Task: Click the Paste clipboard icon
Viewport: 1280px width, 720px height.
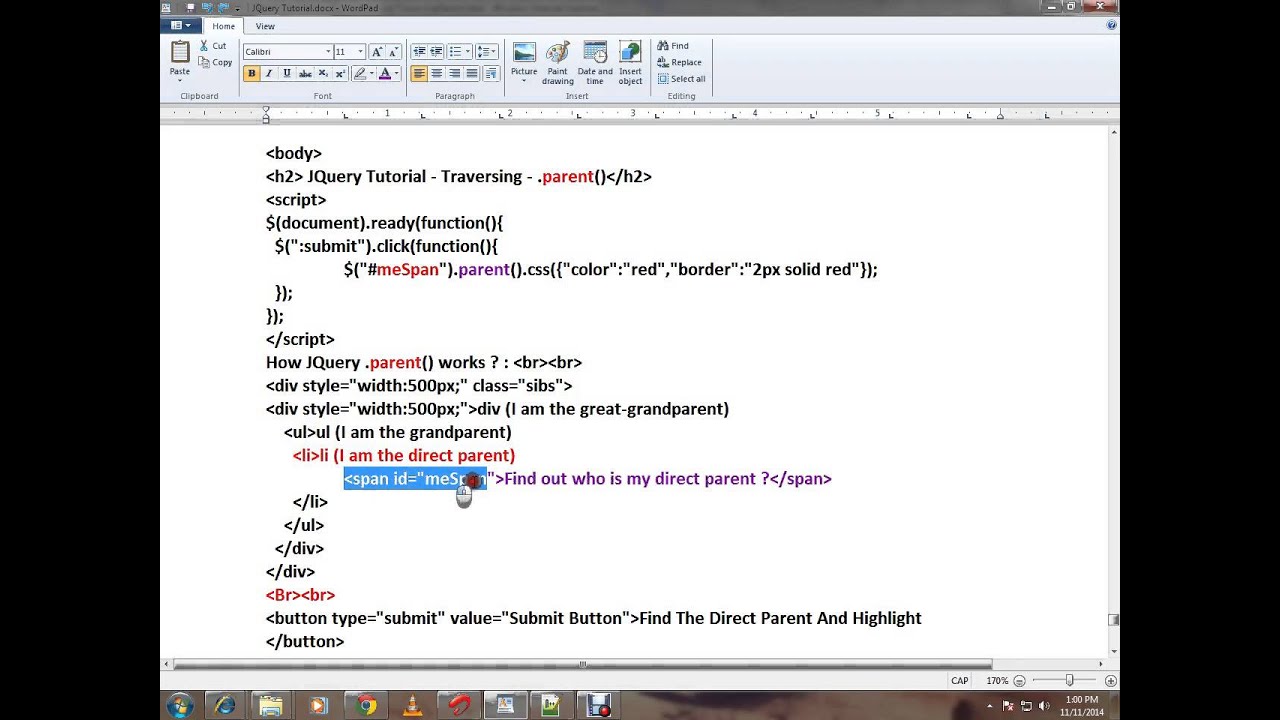Action: pos(180,52)
